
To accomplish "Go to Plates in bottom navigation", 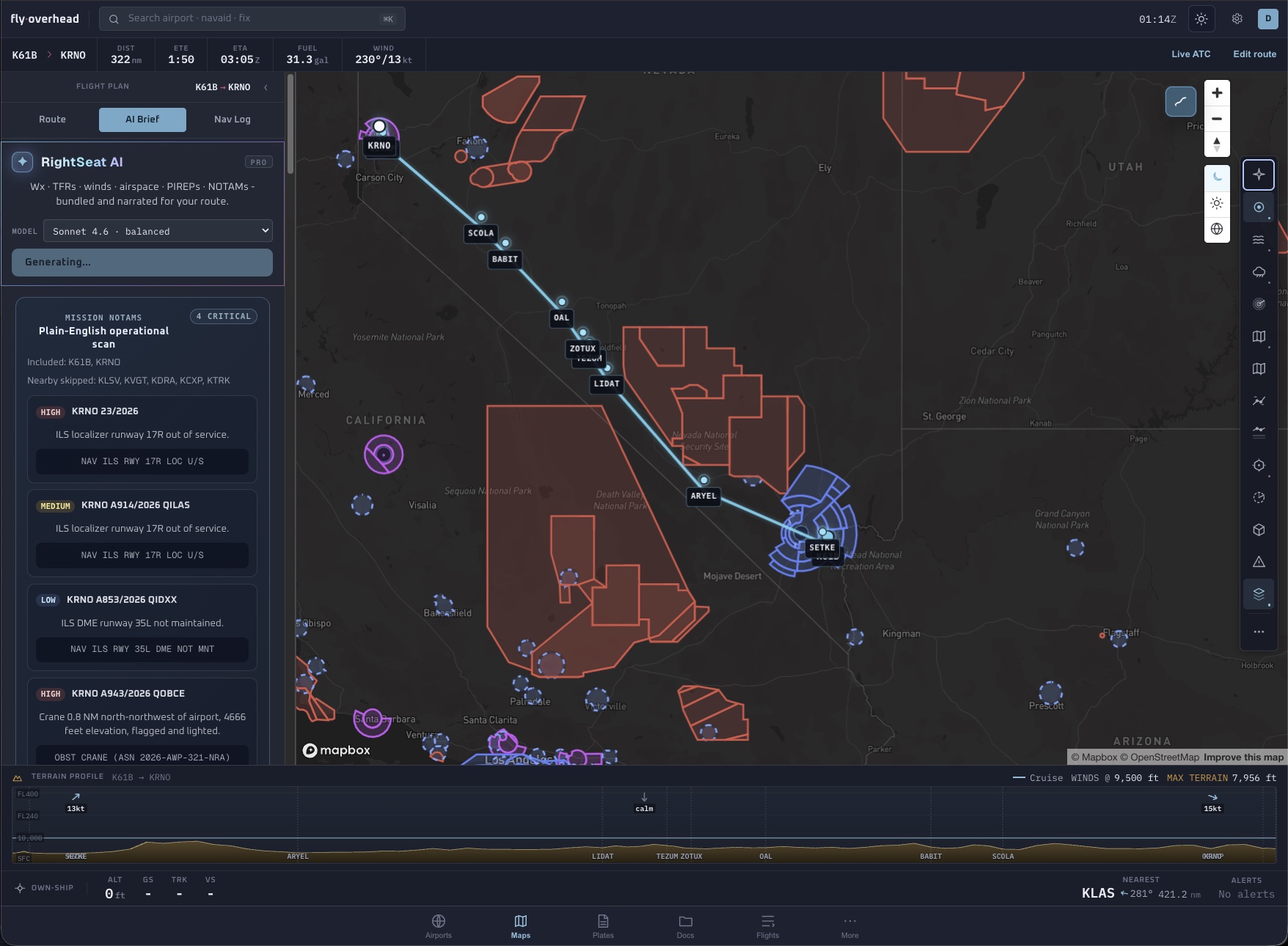I will tap(603, 926).
